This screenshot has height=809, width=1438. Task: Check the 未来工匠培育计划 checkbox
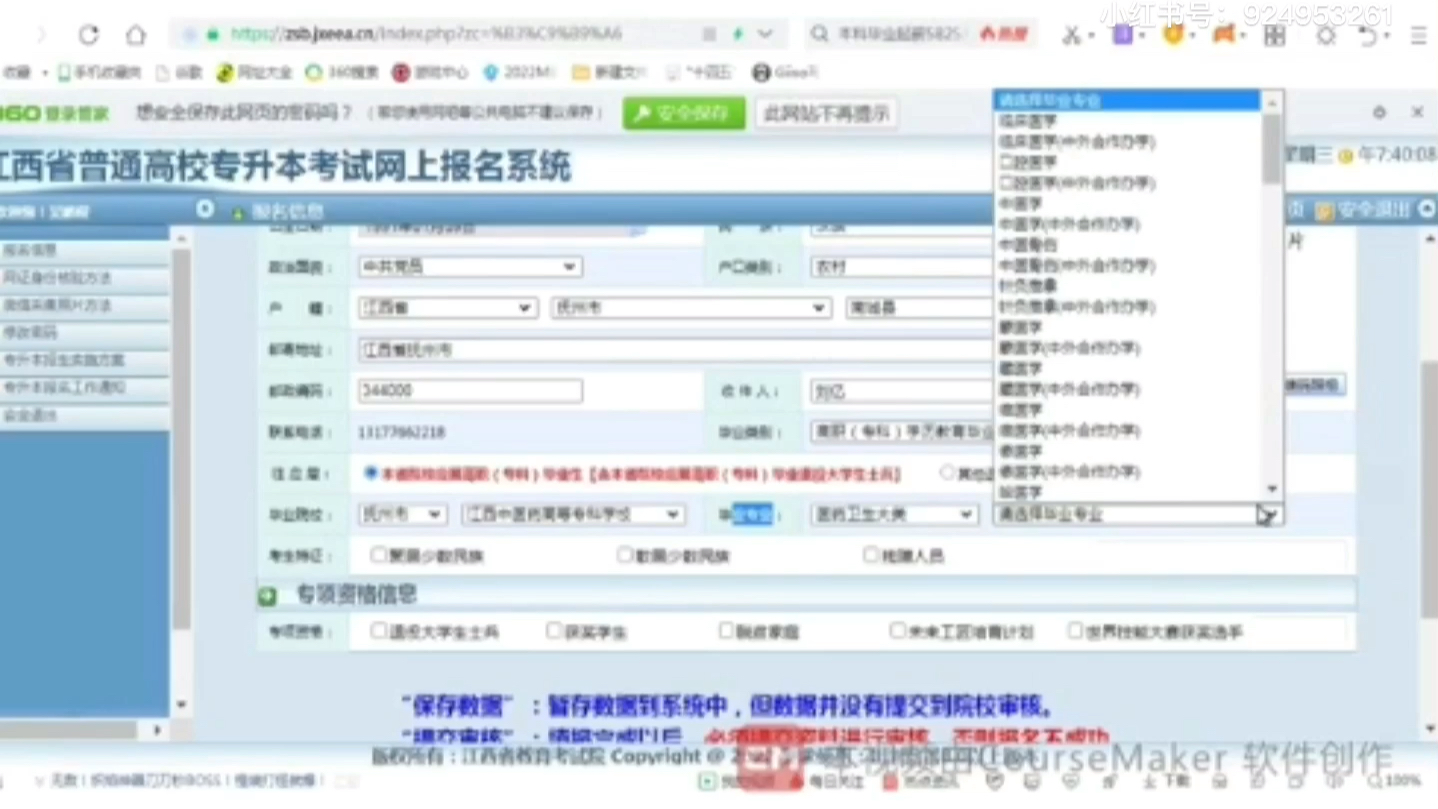(x=897, y=631)
